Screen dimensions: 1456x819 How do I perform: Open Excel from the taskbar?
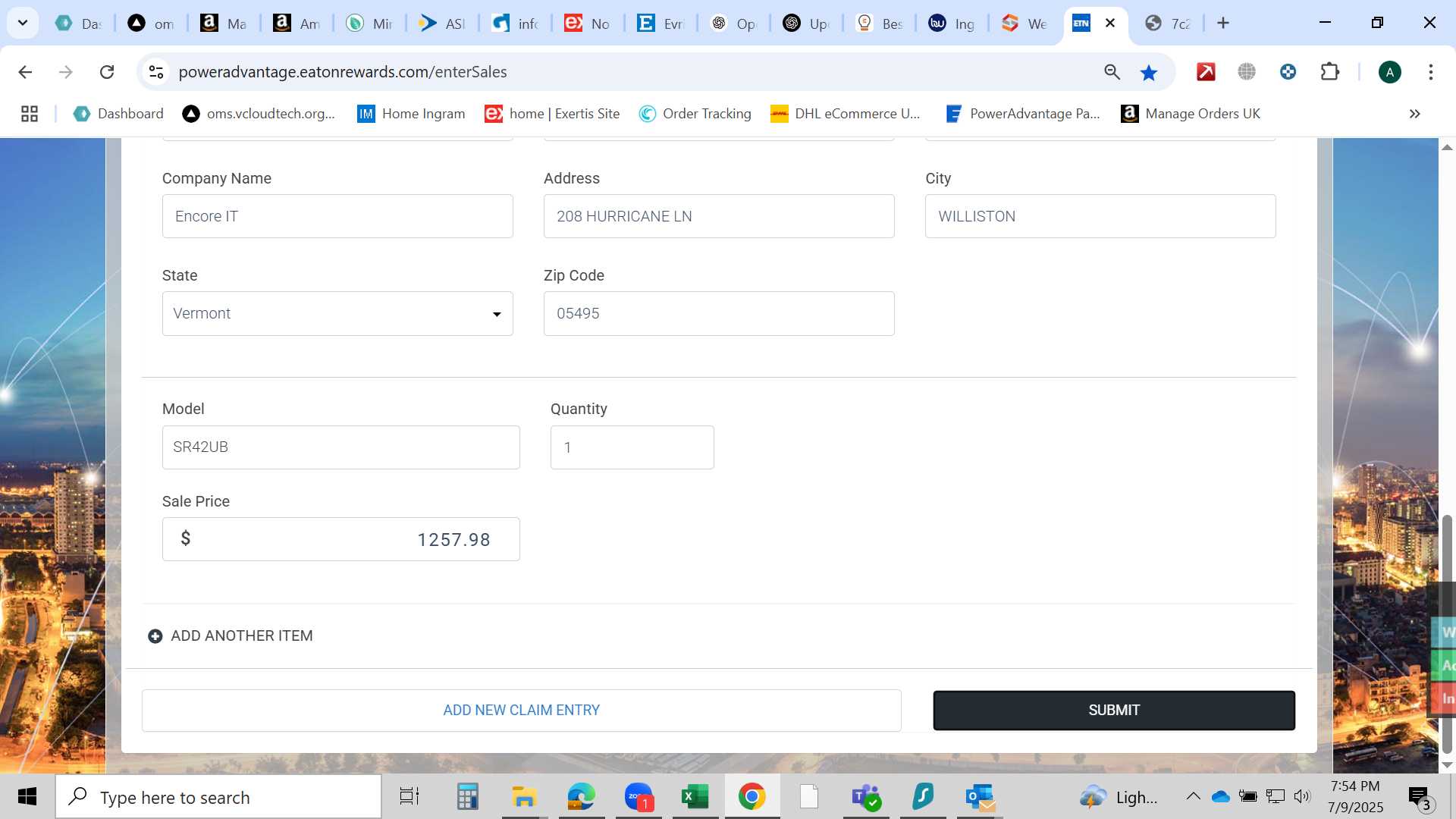(x=695, y=797)
